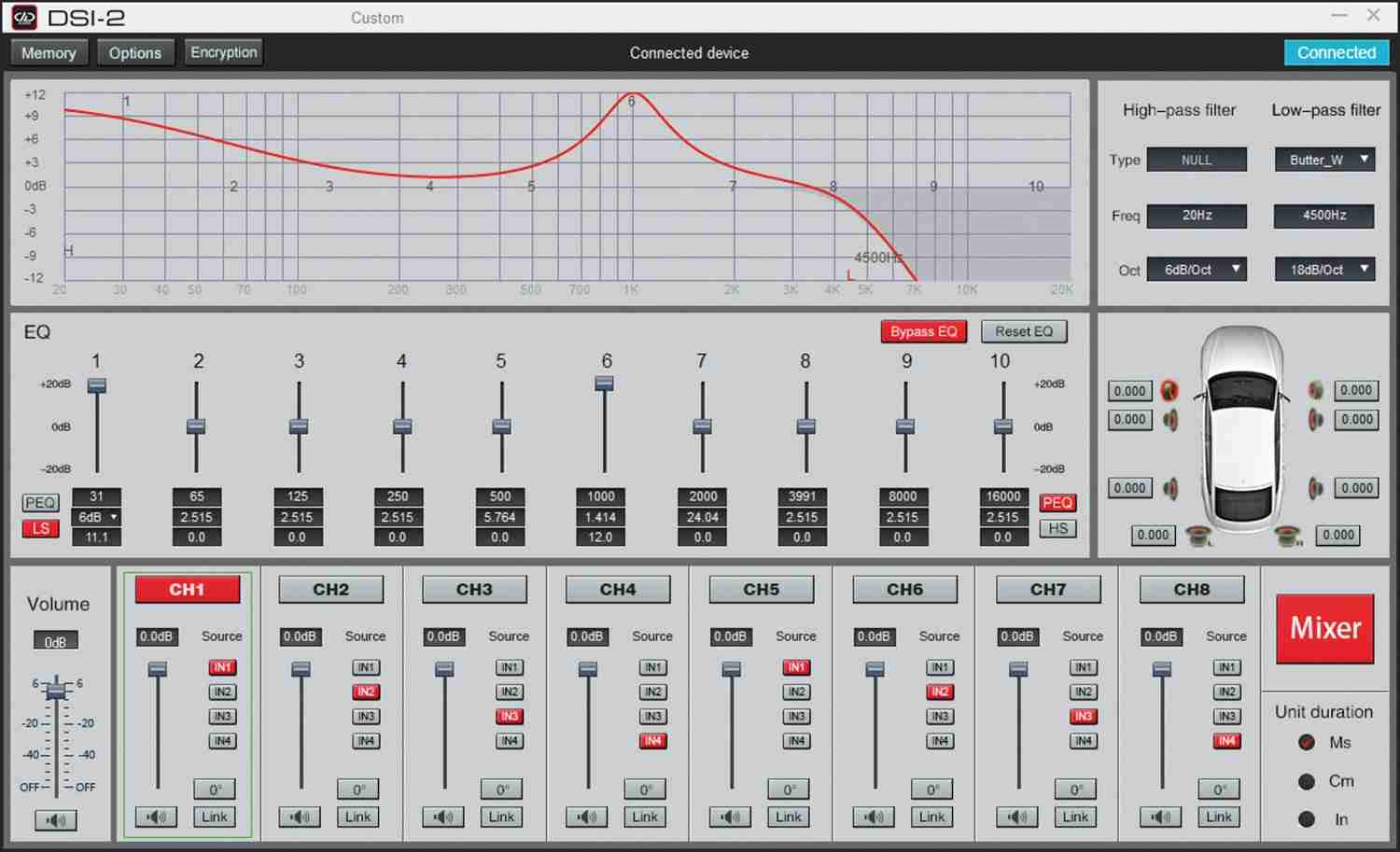
Task: Click the Bypass EQ button
Action: [924, 331]
